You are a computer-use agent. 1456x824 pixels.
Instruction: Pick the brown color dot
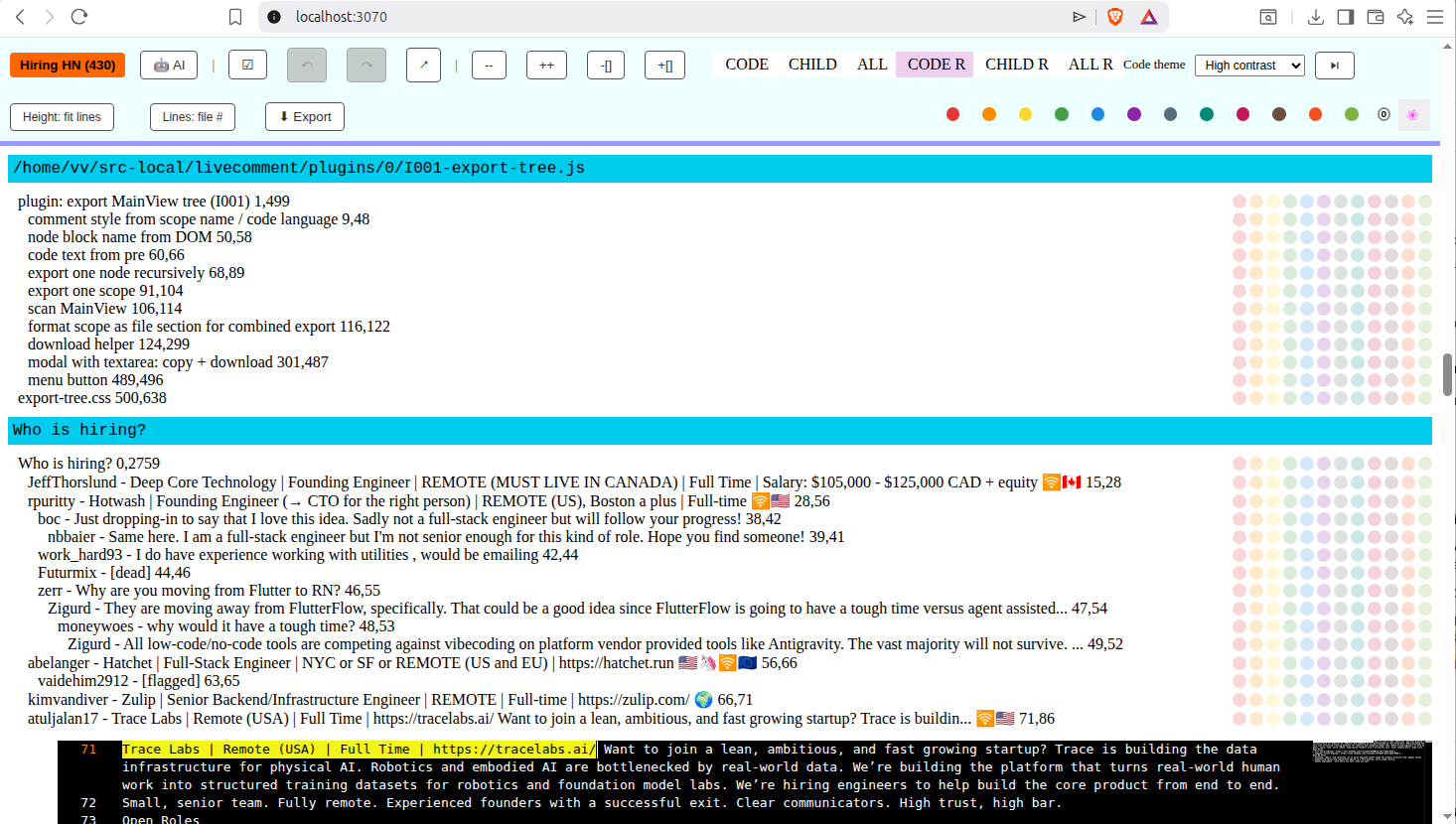1279,115
